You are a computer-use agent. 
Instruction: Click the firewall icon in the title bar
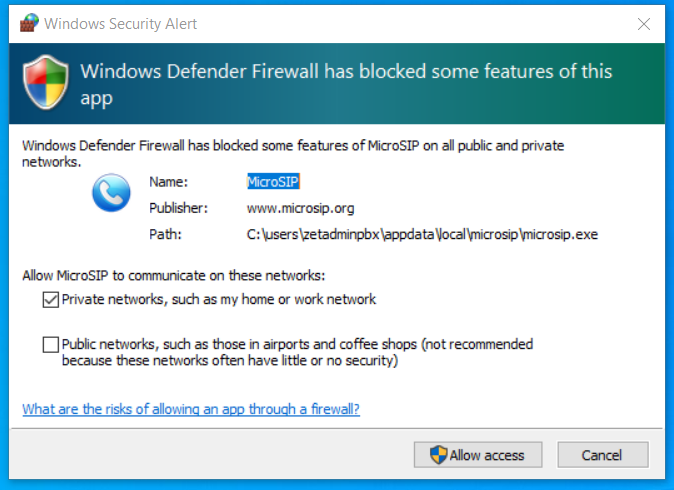click(x=29, y=23)
